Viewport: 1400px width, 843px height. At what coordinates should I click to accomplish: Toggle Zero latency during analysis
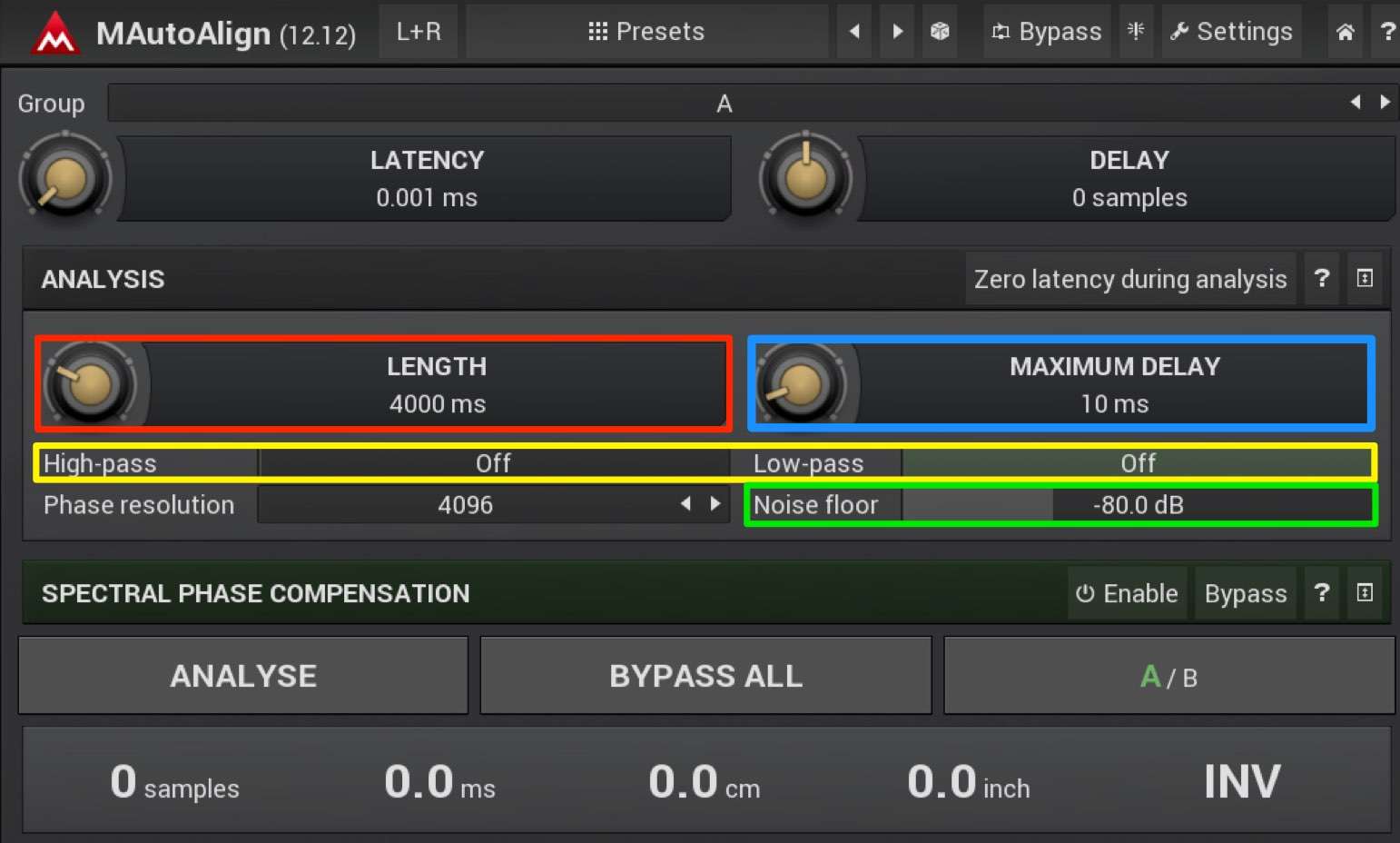click(1130, 279)
